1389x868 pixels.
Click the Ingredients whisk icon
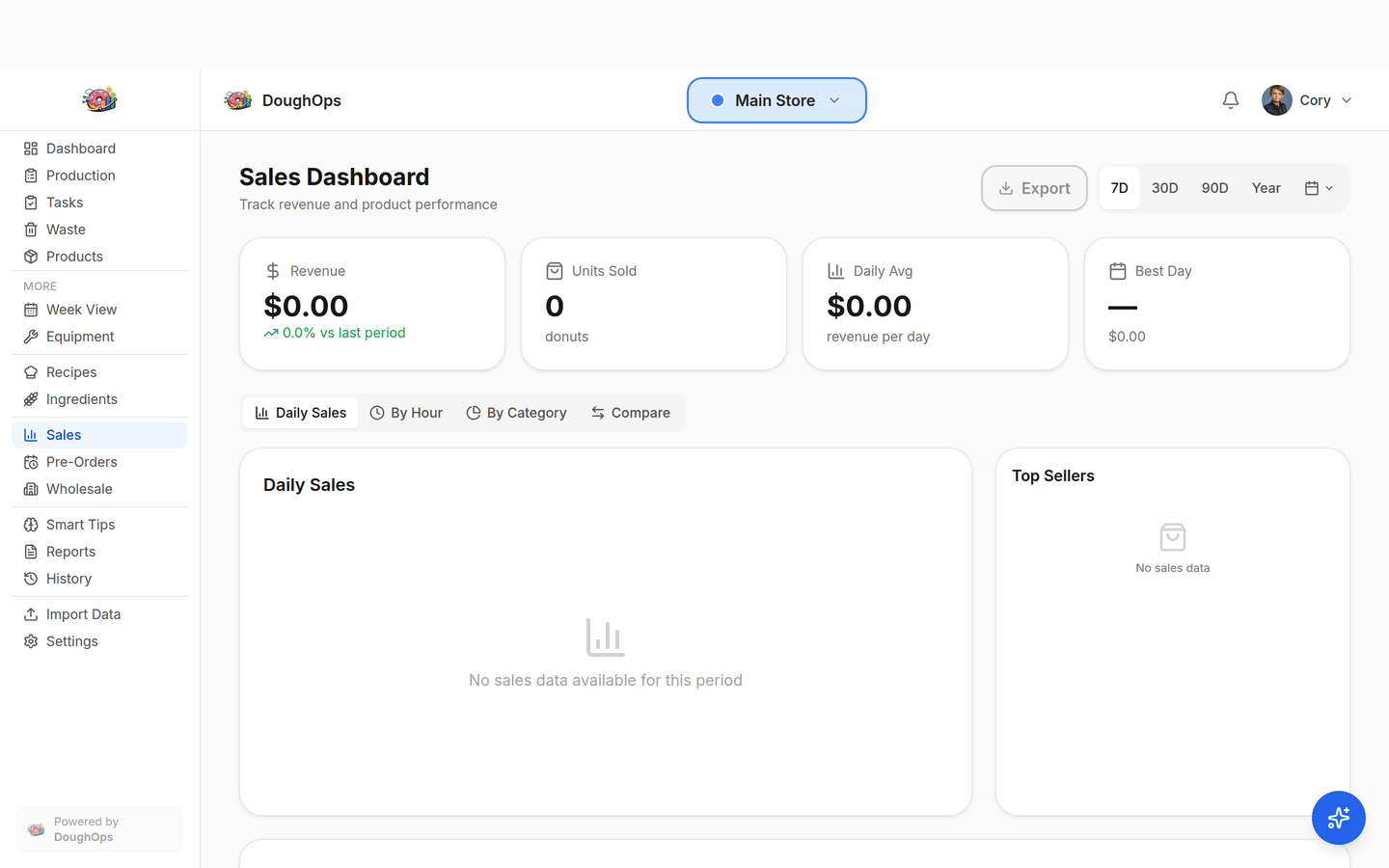[30, 398]
